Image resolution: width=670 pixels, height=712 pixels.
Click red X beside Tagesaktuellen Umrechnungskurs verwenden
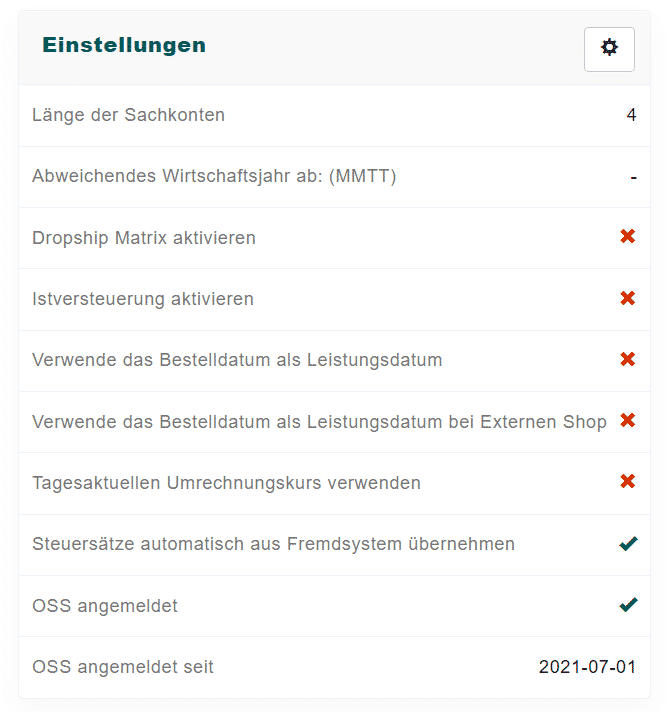click(x=628, y=482)
